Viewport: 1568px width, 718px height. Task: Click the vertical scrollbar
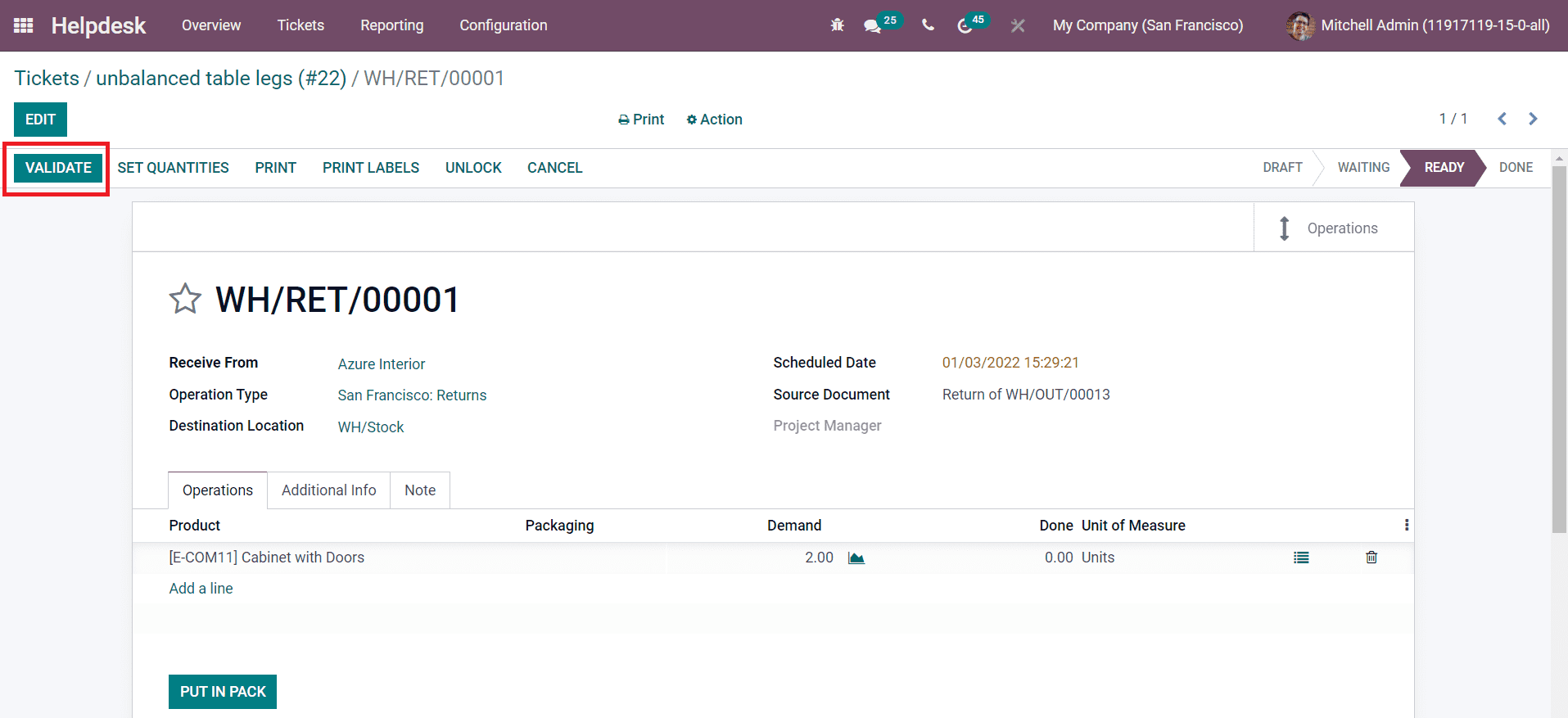pyautogui.click(x=1559, y=349)
